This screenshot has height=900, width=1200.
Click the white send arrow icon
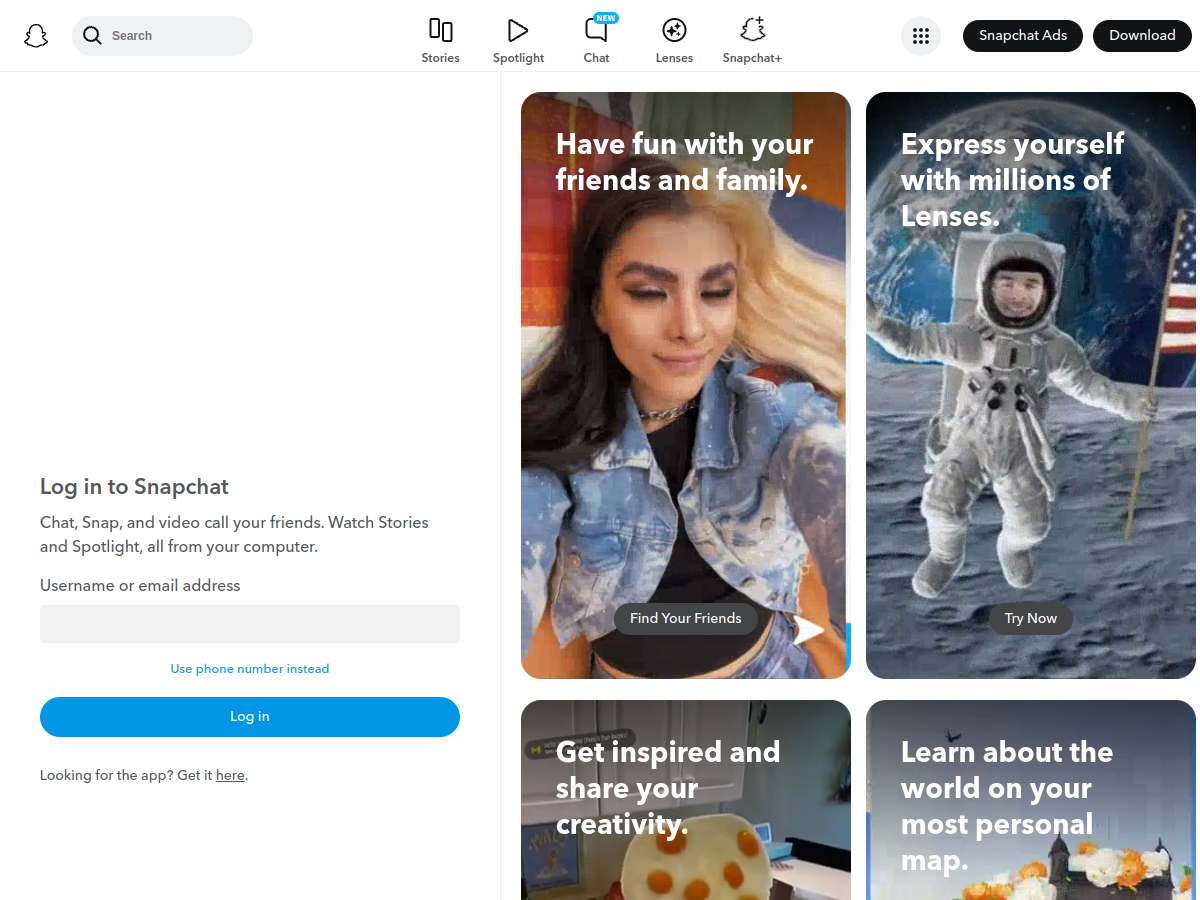coord(808,630)
